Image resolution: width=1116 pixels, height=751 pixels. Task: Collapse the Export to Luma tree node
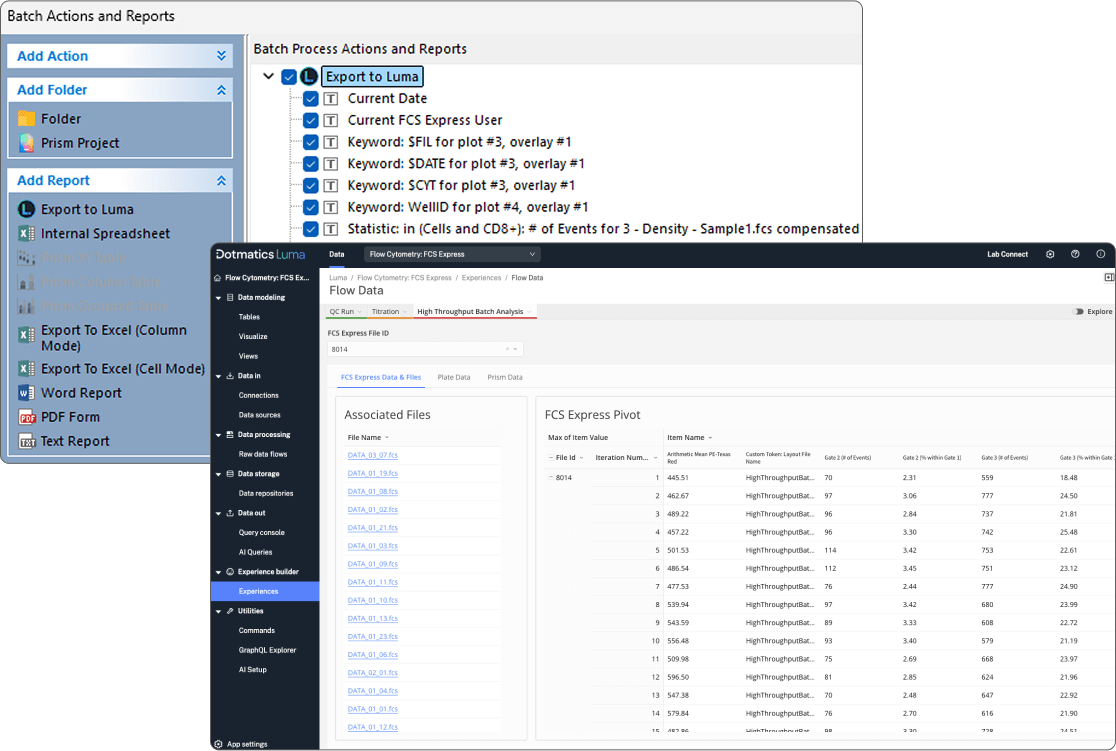(x=268, y=77)
